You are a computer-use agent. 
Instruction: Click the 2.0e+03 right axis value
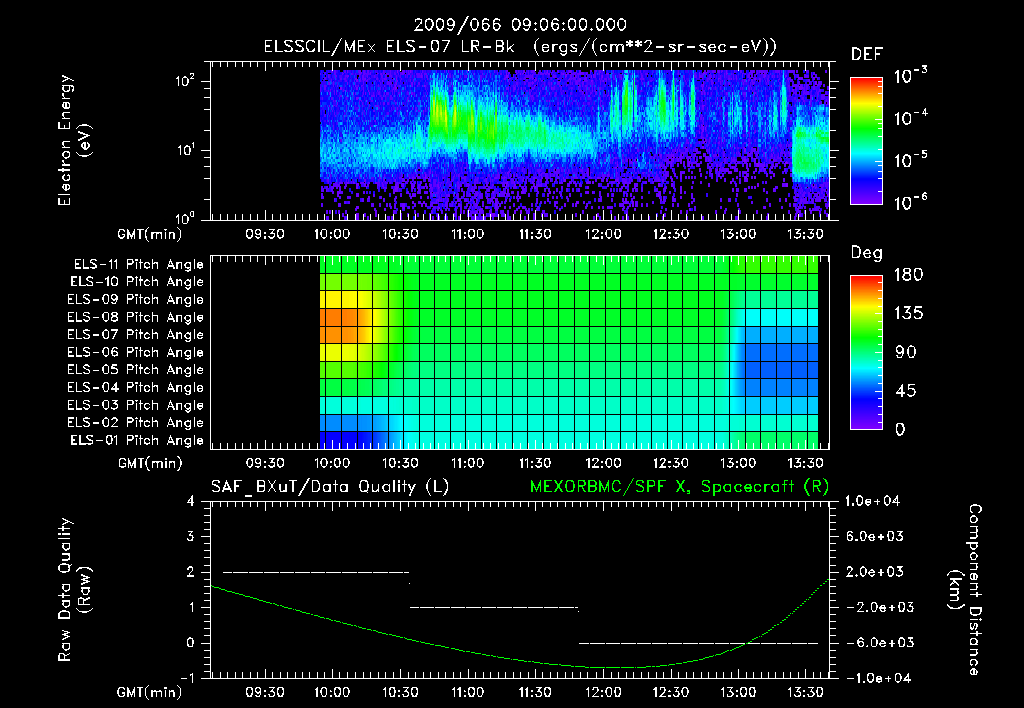coord(875,572)
